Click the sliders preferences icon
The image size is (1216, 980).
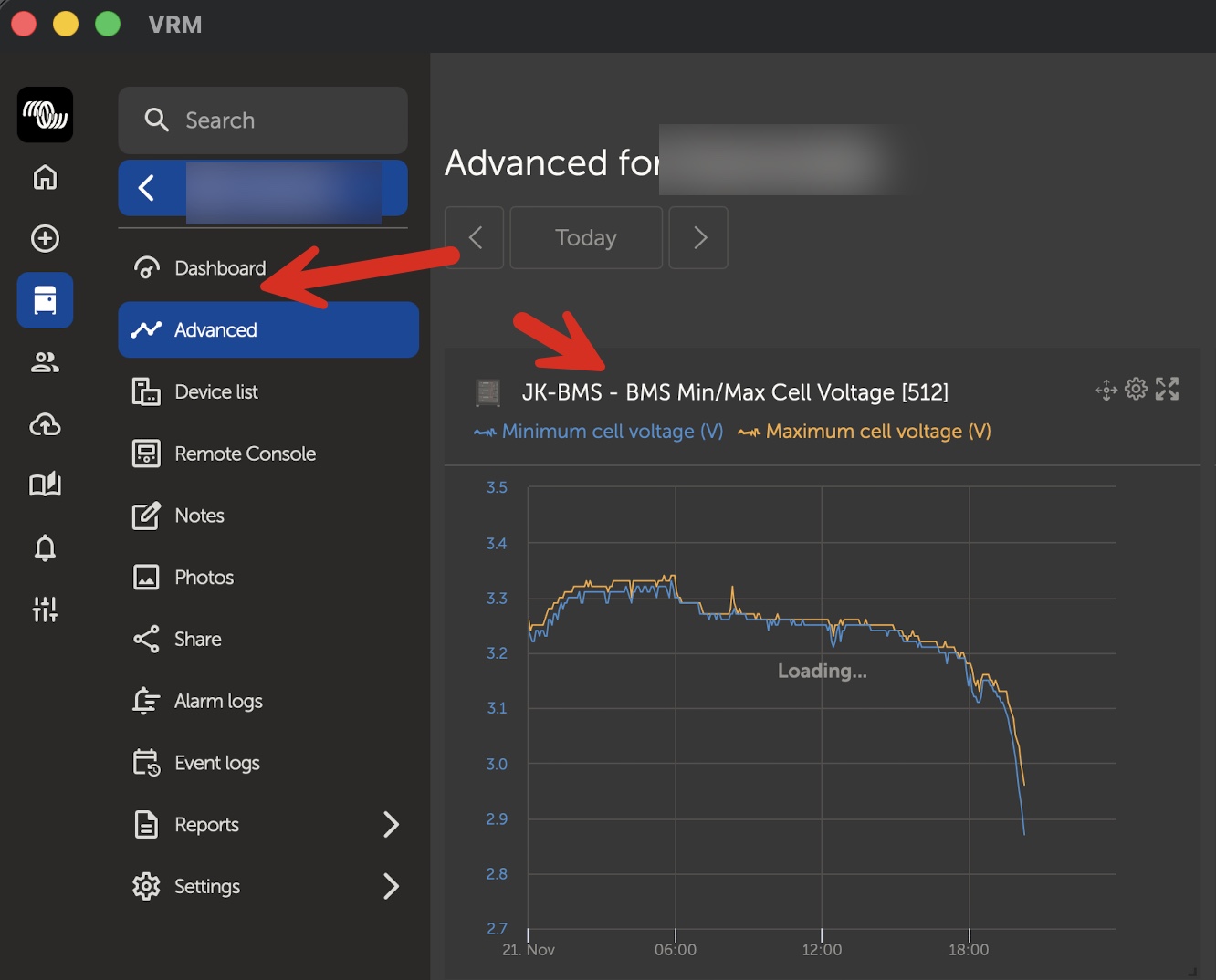point(45,609)
